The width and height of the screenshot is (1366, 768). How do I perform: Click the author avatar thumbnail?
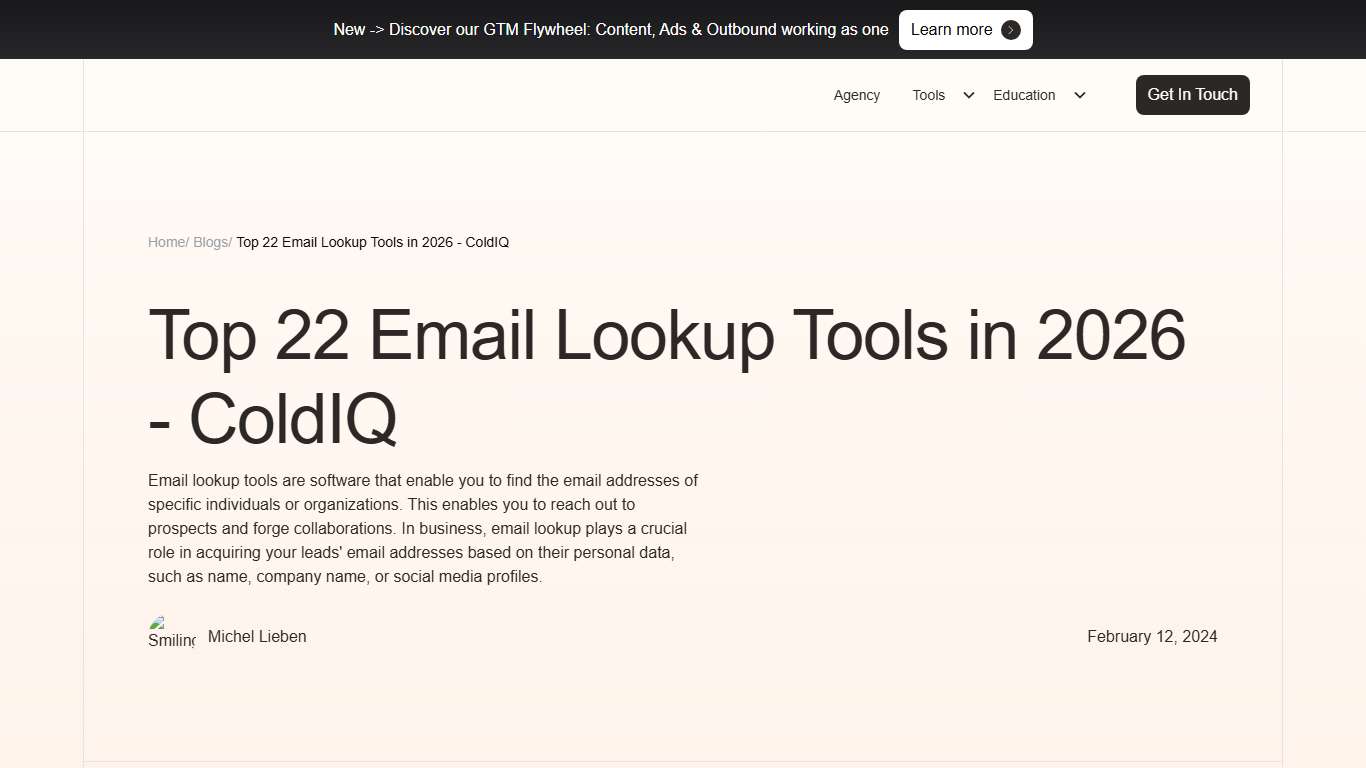(x=171, y=632)
